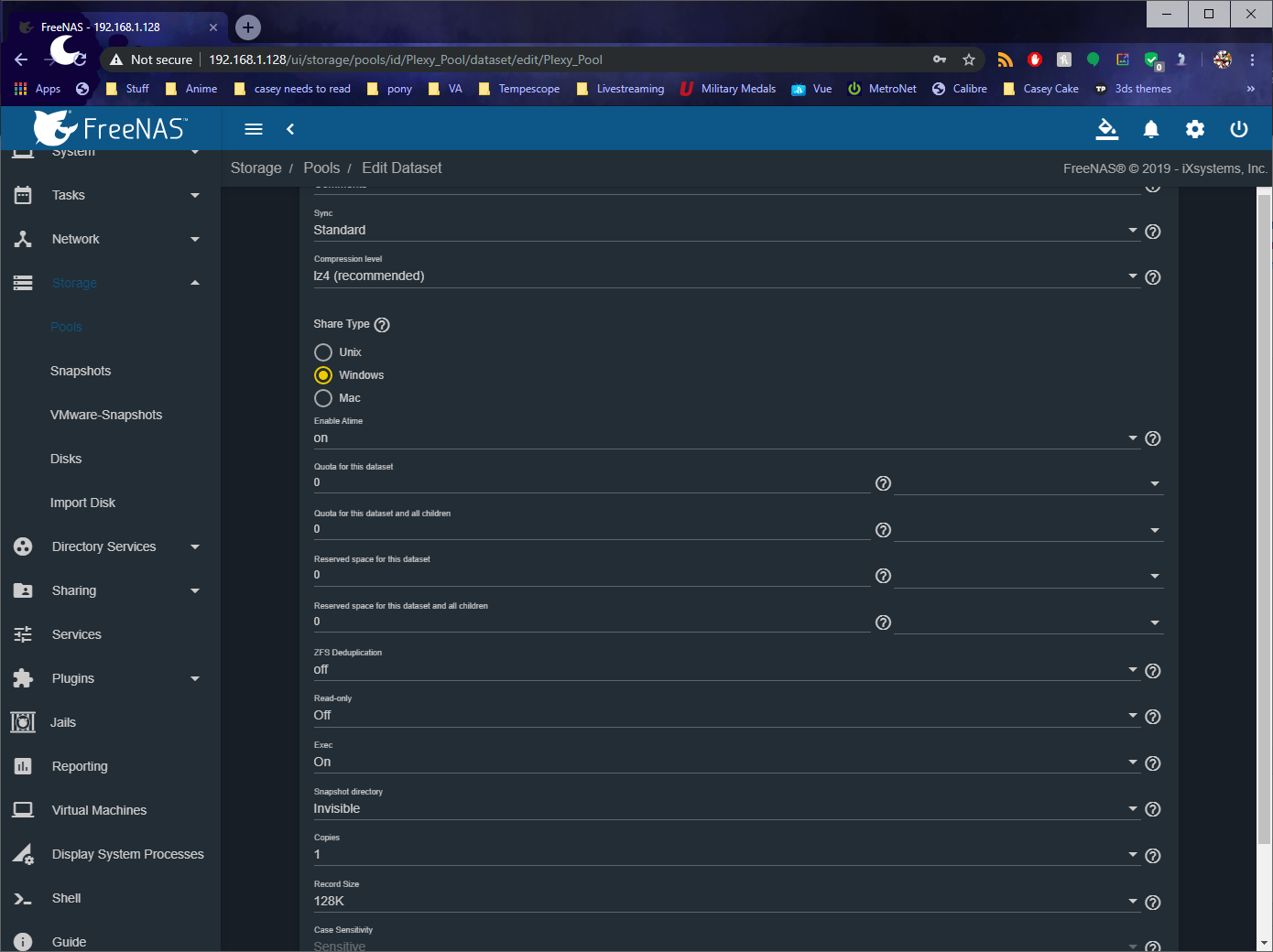
Task: Expand the Tasks menu
Action: coord(110,195)
